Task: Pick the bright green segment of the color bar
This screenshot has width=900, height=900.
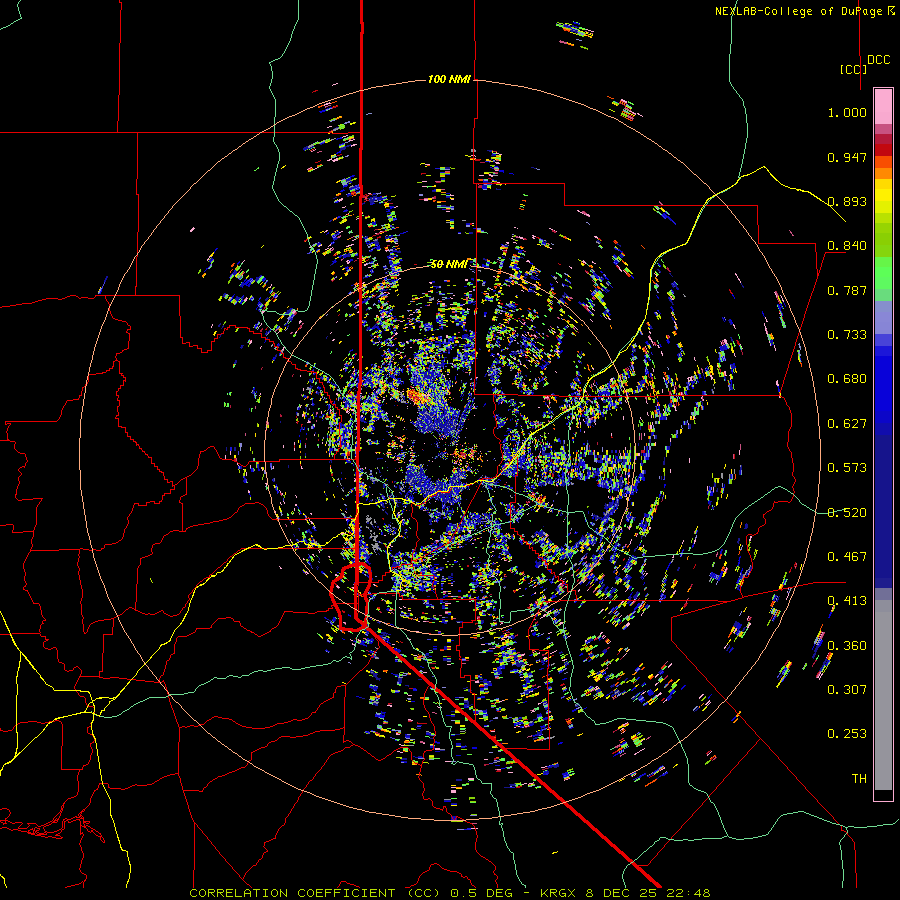Action: pyautogui.click(x=883, y=273)
